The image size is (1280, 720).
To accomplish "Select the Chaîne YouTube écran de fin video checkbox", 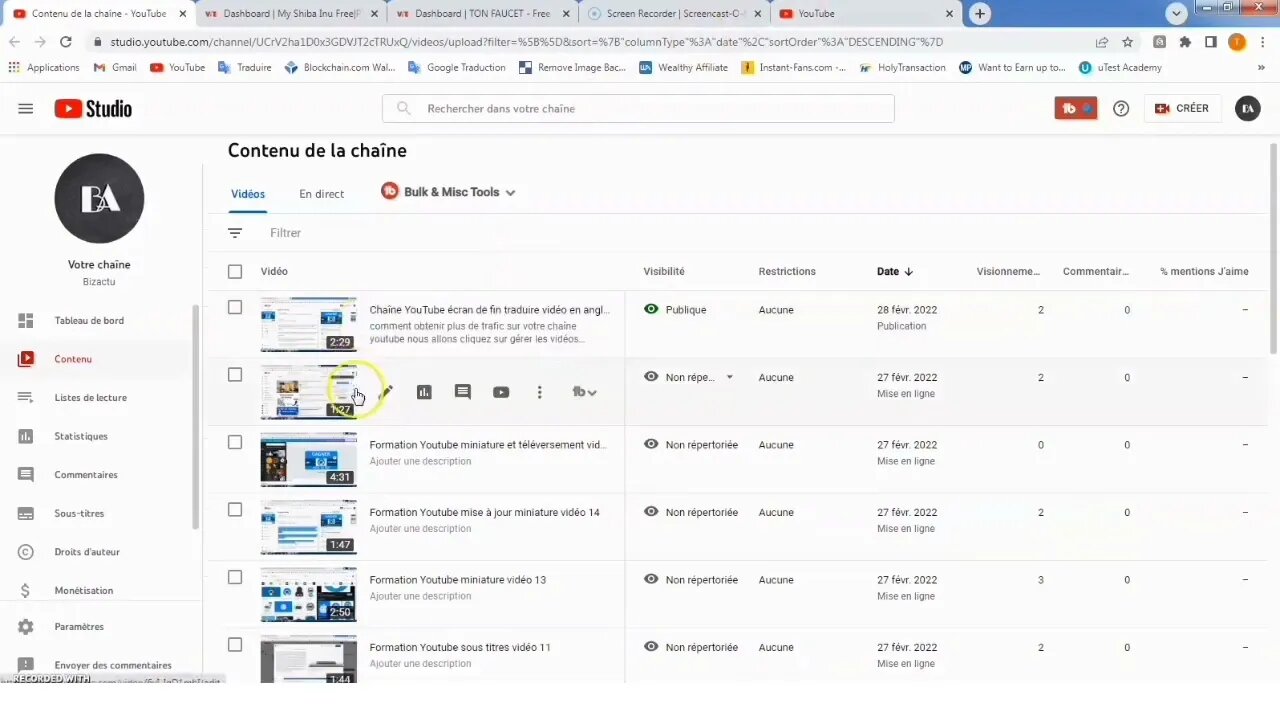I will [235, 308].
